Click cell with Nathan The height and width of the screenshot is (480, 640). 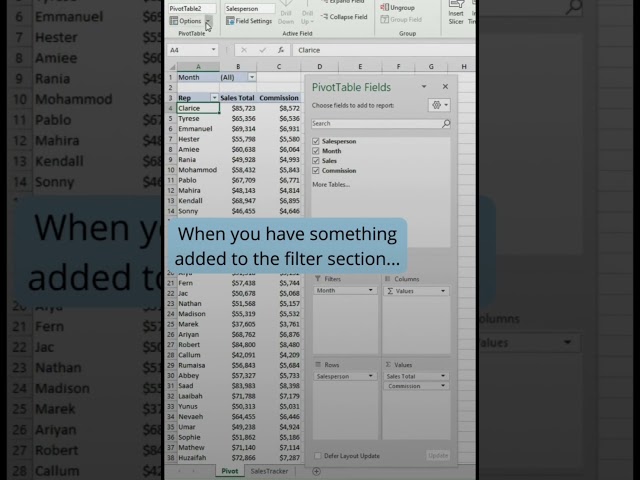pyautogui.click(x=198, y=303)
